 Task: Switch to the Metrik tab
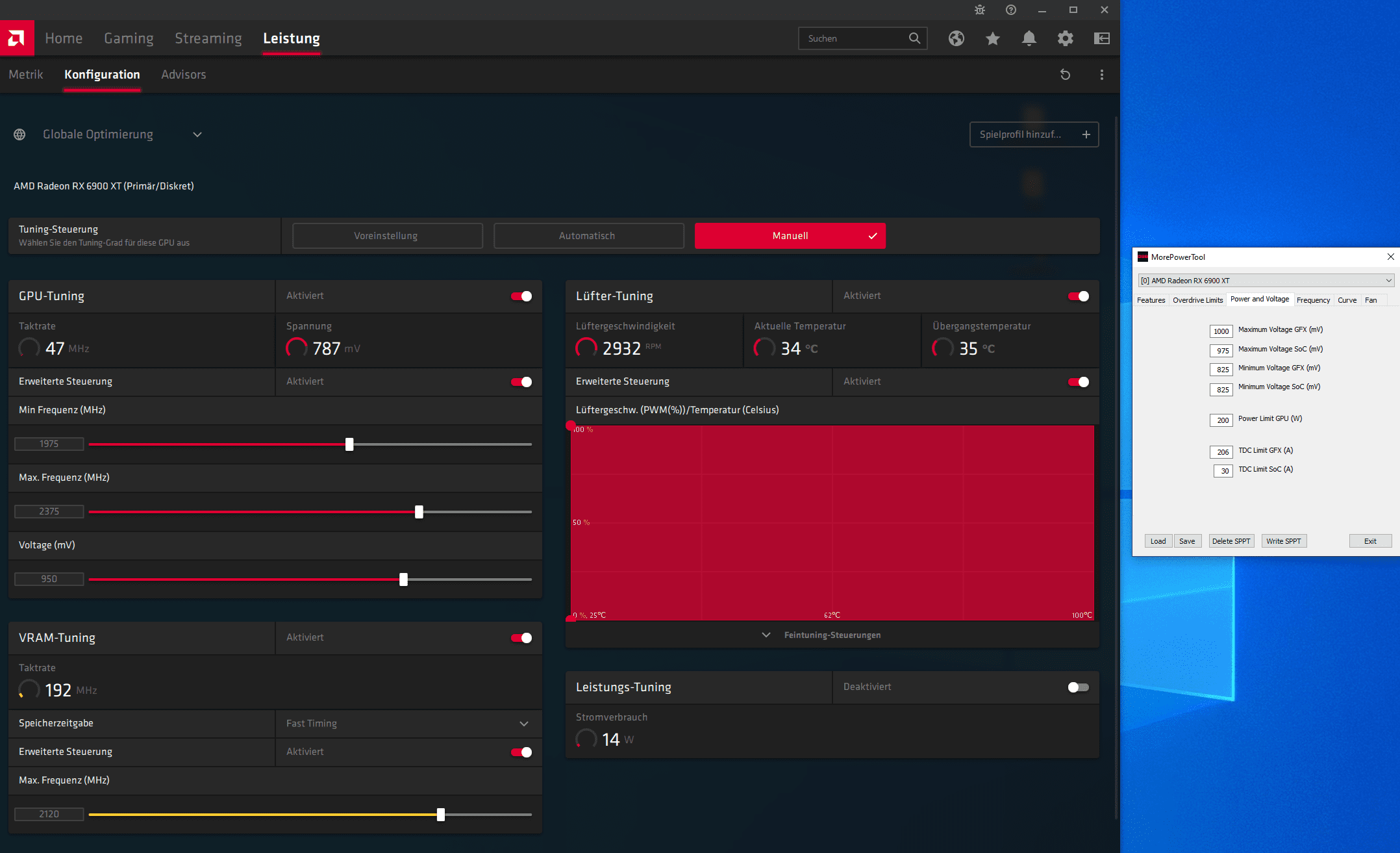tap(26, 75)
